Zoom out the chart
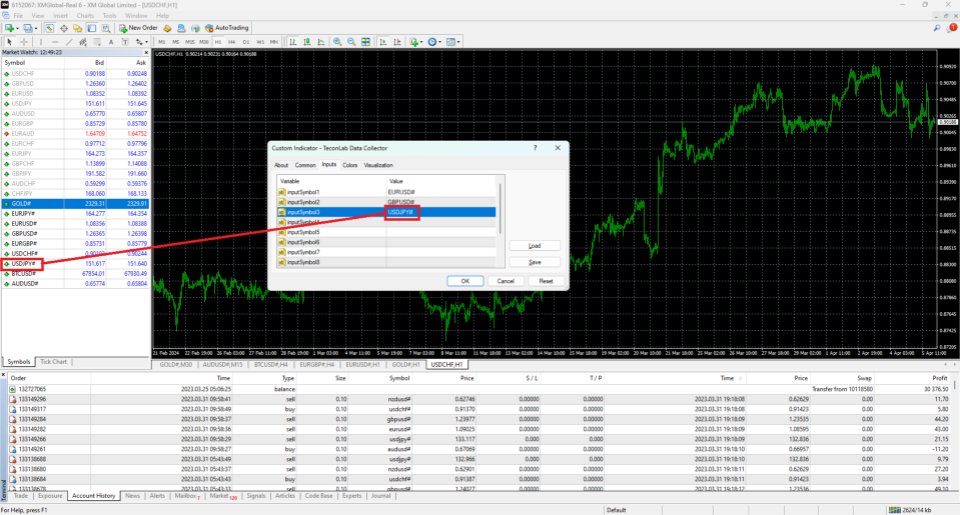Image resolution: width=960 pixels, height=515 pixels. coord(351,42)
